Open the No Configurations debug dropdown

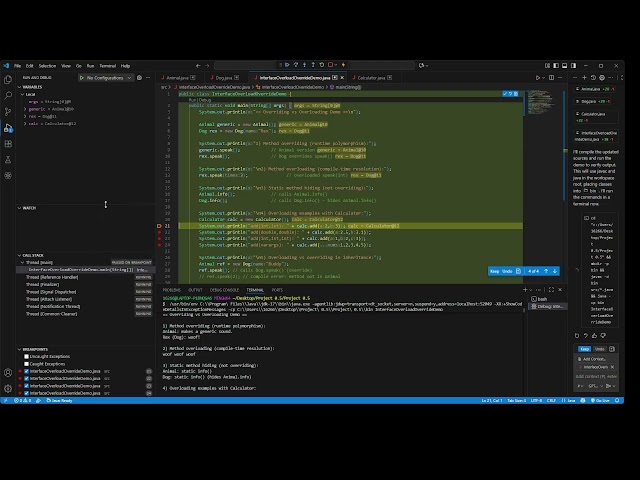coord(107,77)
